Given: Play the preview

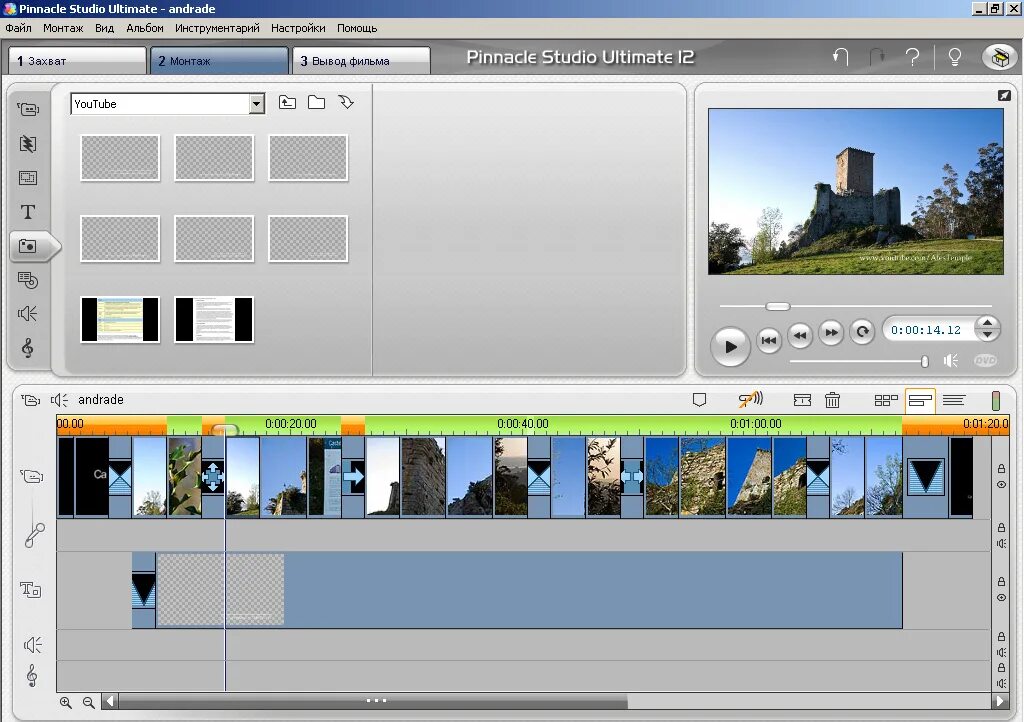Looking at the screenshot, I should tap(730, 346).
